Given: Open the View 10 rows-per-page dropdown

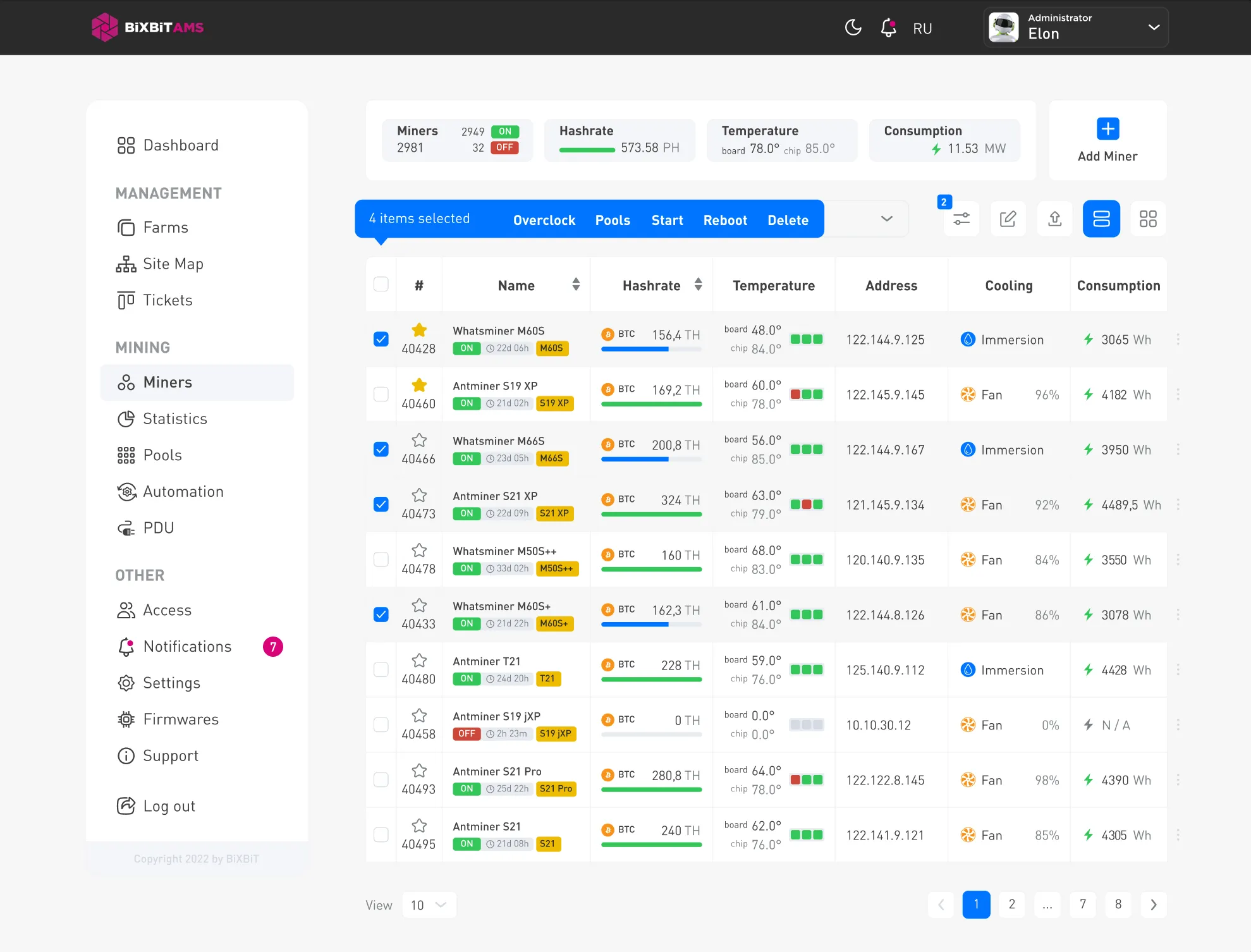Looking at the screenshot, I should (429, 905).
